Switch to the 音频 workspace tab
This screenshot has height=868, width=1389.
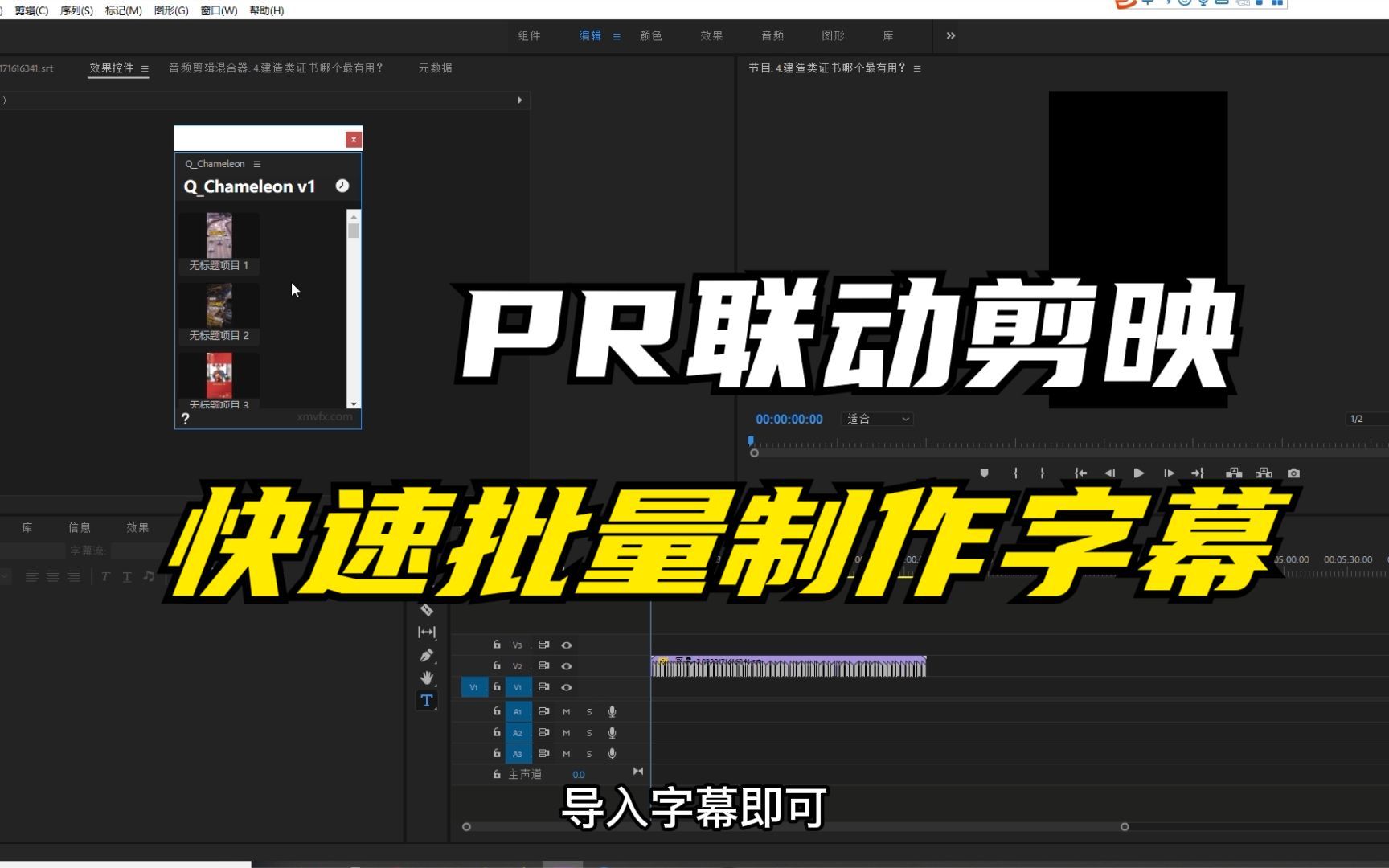click(x=772, y=35)
